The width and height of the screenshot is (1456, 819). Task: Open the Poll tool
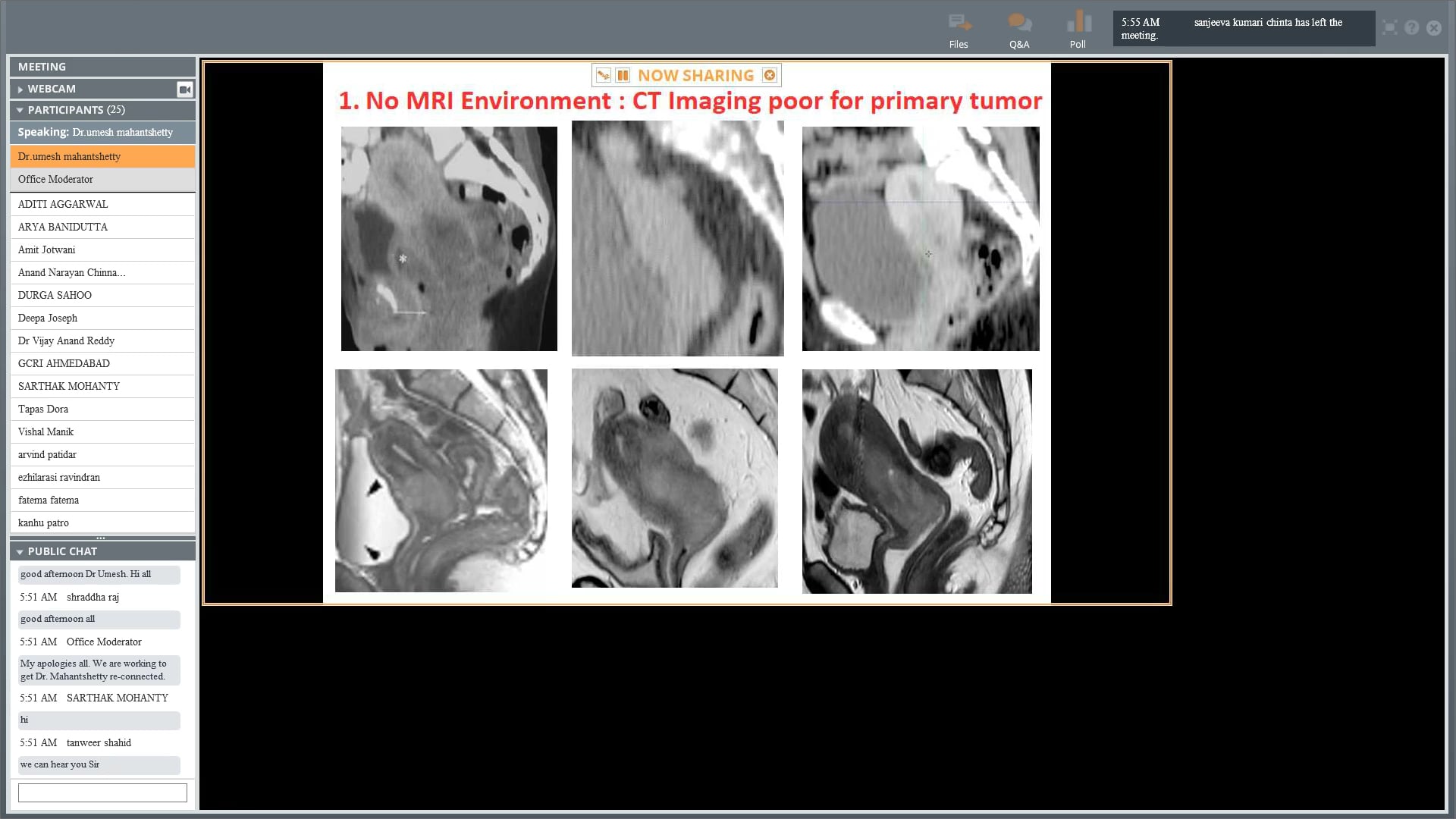point(1078,30)
